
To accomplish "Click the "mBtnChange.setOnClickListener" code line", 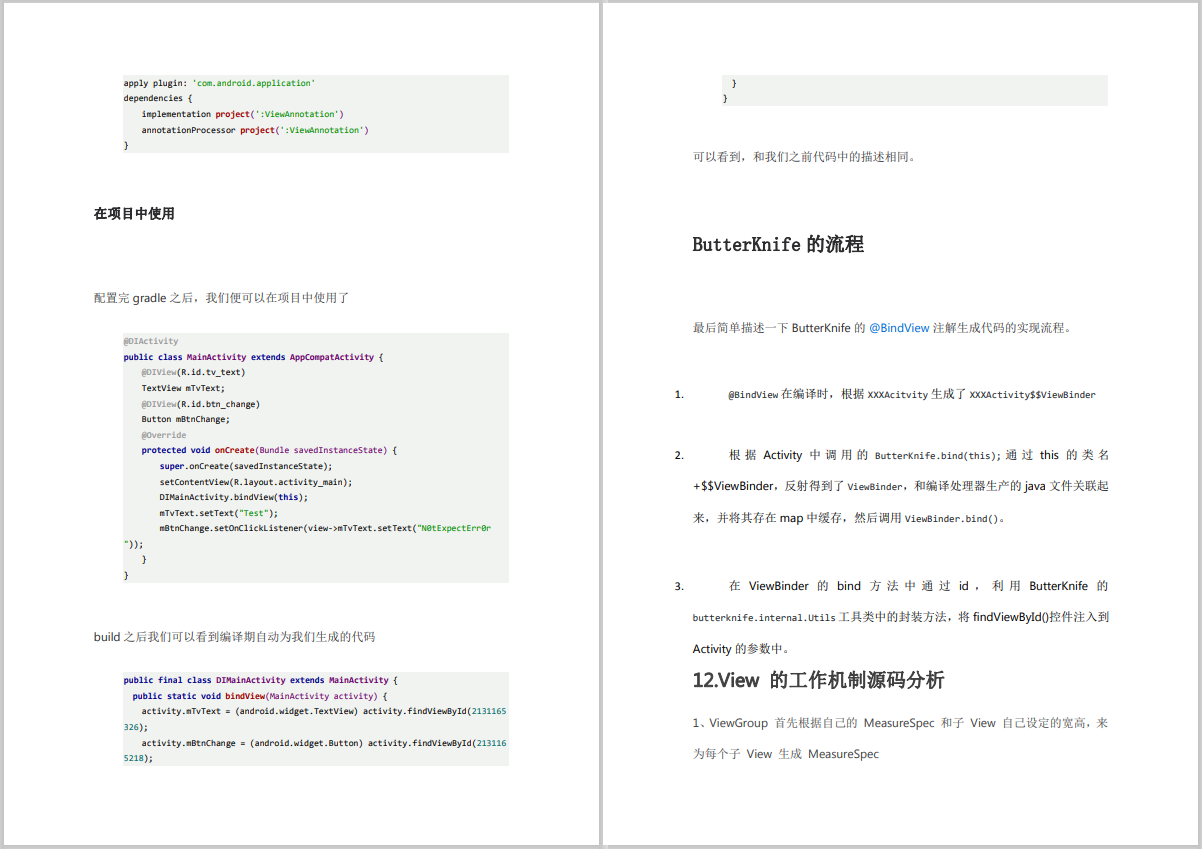I will point(325,528).
